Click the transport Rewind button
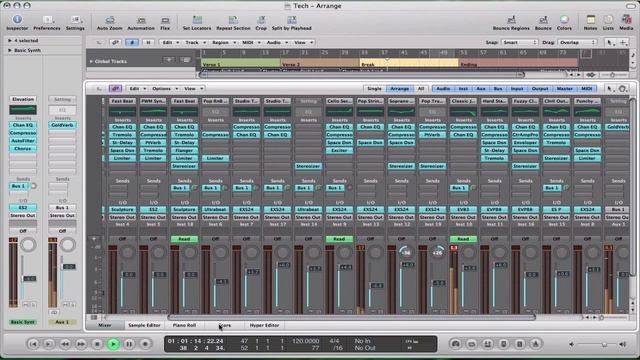Image resolution: width=640 pixels, height=360 pixels. (65, 344)
